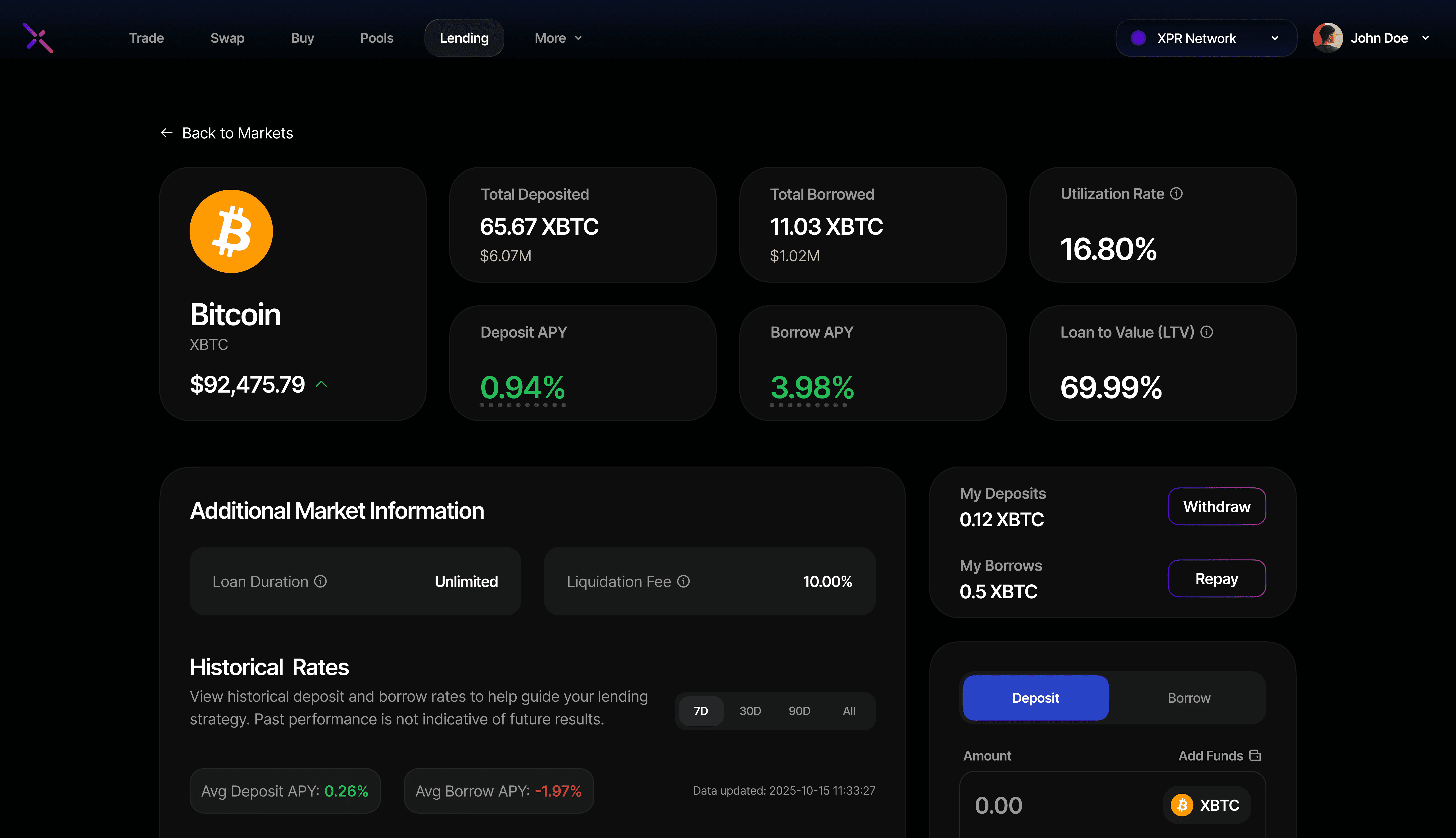Screen dimensions: 1456x838
Task: Click back arrow to Markets
Action: pyautogui.click(x=167, y=133)
